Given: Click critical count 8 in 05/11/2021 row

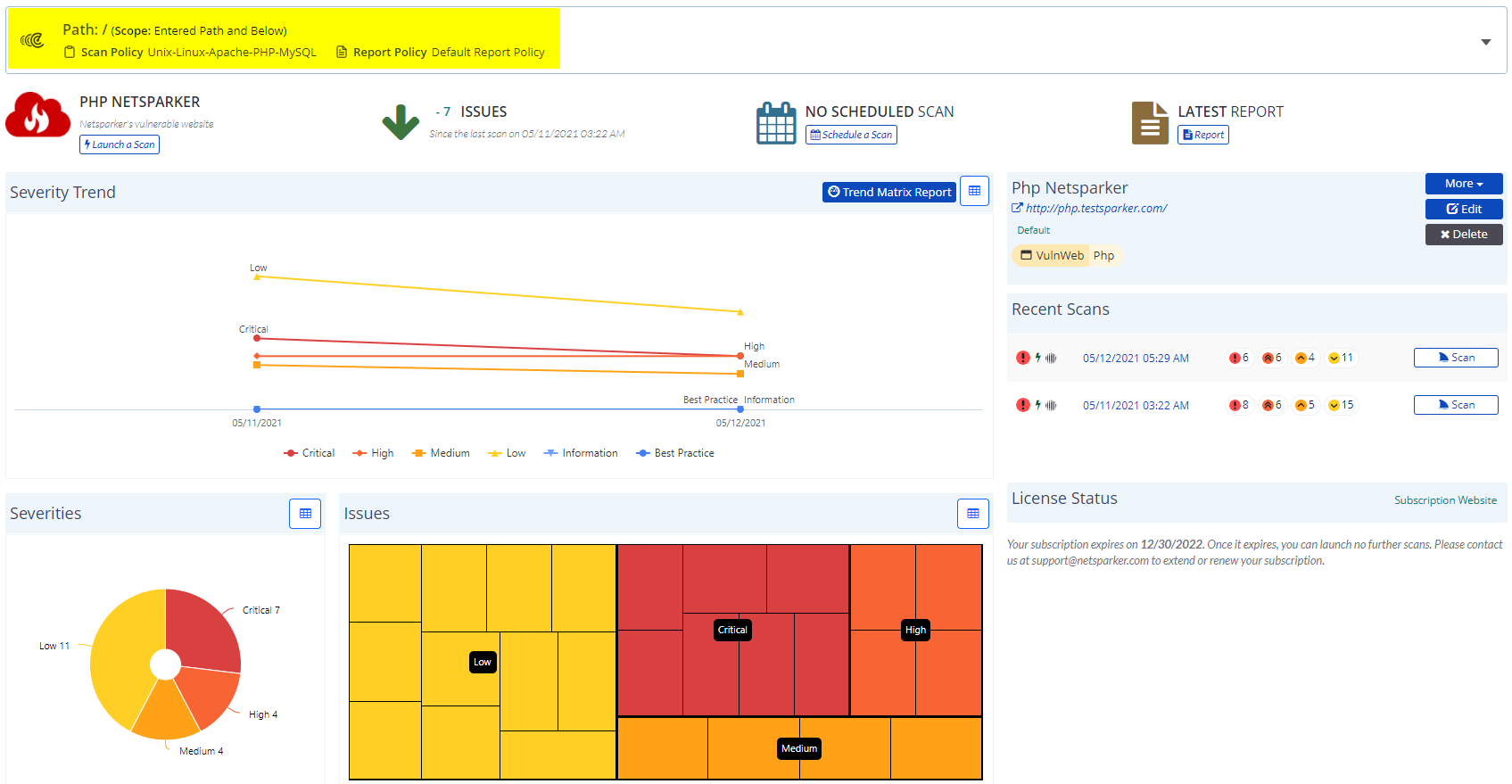Looking at the screenshot, I should pyautogui.click(x=1239, y=405).
